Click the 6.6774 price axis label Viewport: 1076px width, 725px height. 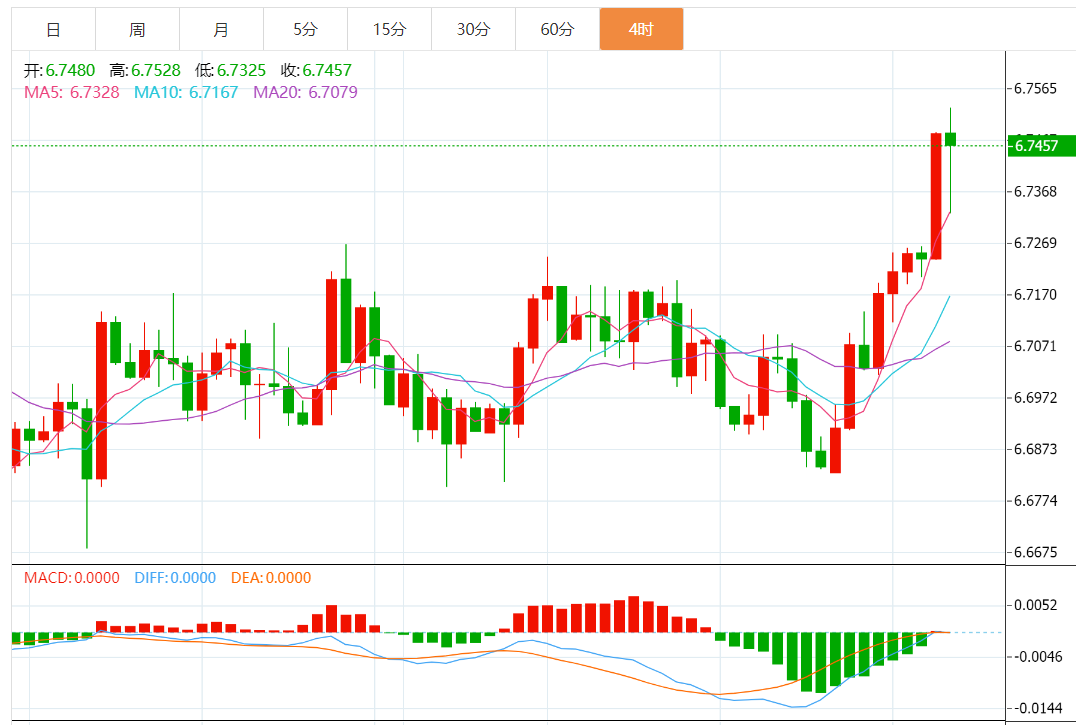pos(1036,501)
